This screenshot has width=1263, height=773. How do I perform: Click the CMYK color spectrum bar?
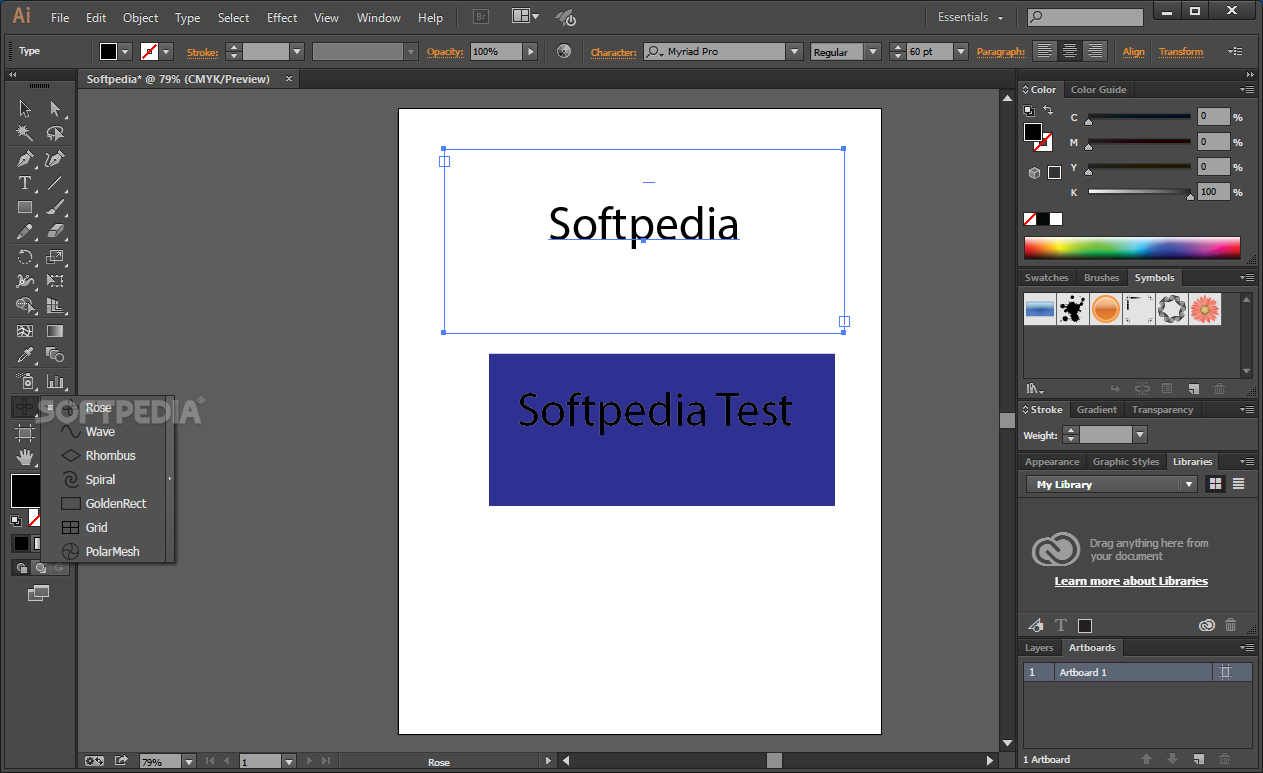click(x=1132, y=248)
